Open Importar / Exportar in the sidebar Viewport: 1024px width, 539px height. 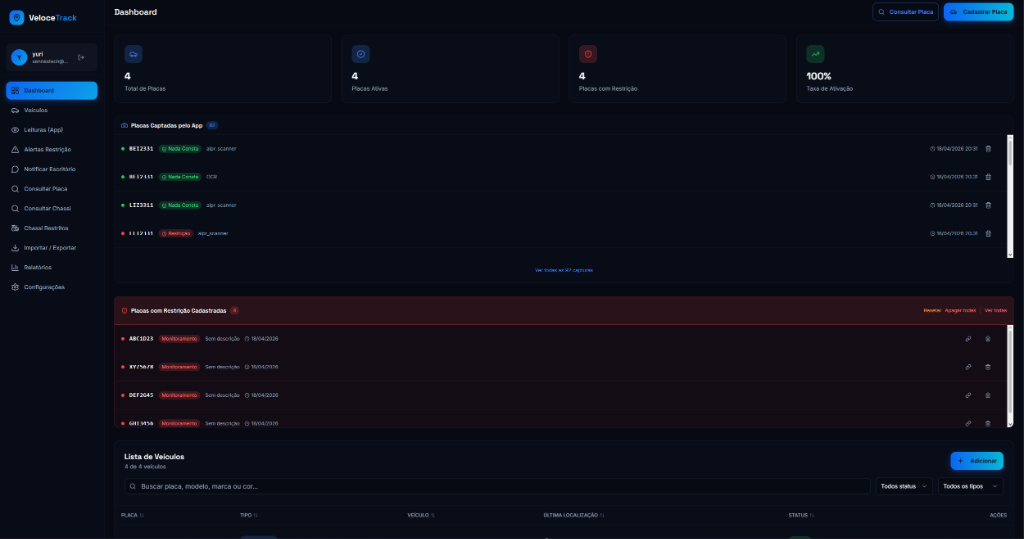click(52, 248)
